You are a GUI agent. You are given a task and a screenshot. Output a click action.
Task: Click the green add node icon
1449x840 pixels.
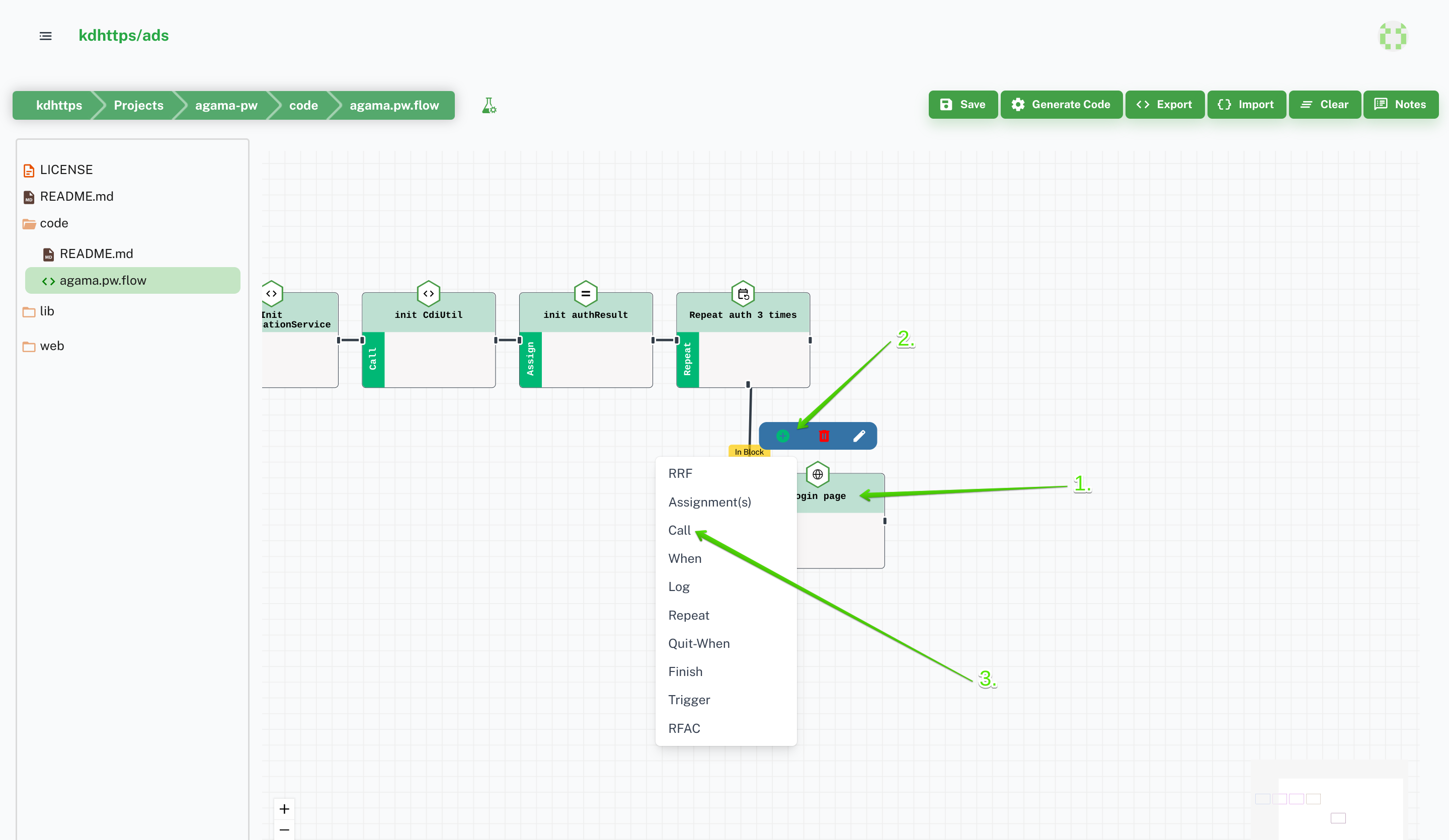(782, 436)
